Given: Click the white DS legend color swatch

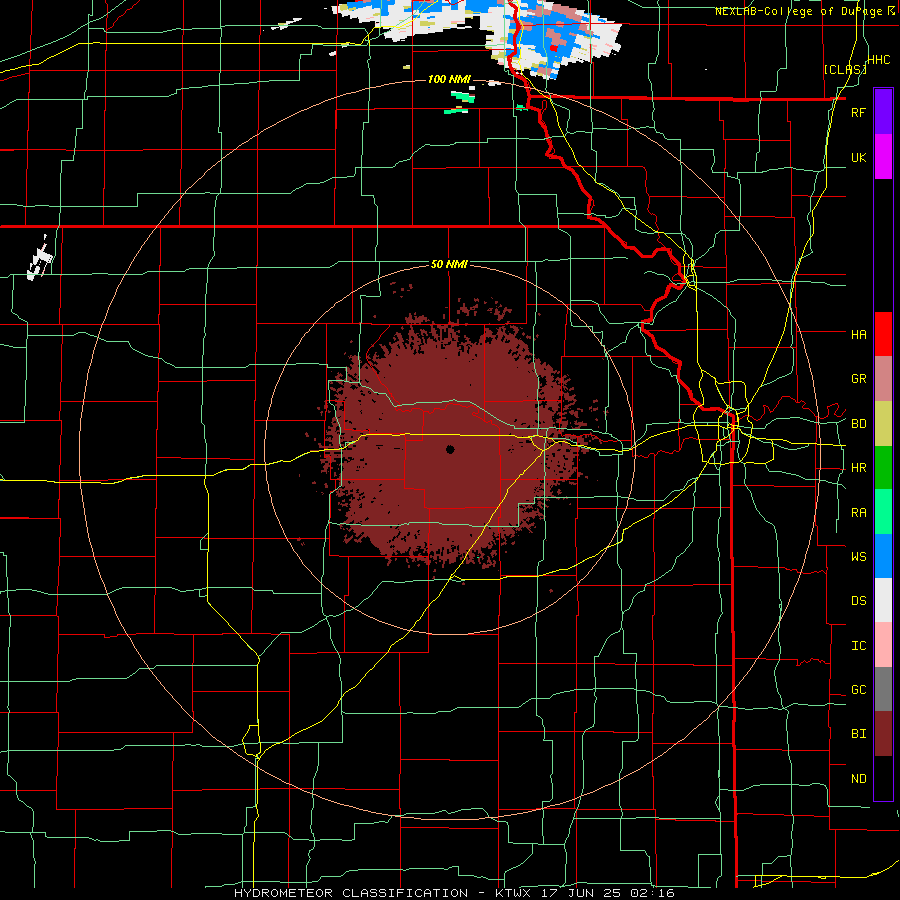Looking at the screenshot, I should 883,600.
